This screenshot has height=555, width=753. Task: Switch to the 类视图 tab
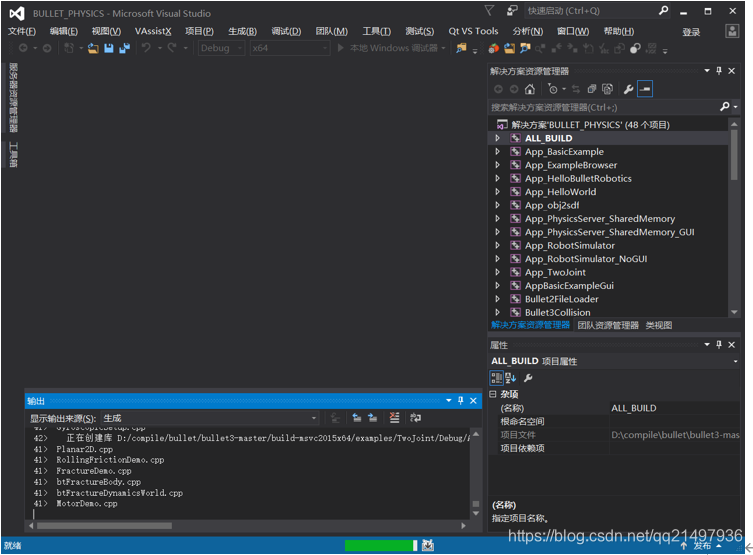pyautogui.click(x=658, y=325)
